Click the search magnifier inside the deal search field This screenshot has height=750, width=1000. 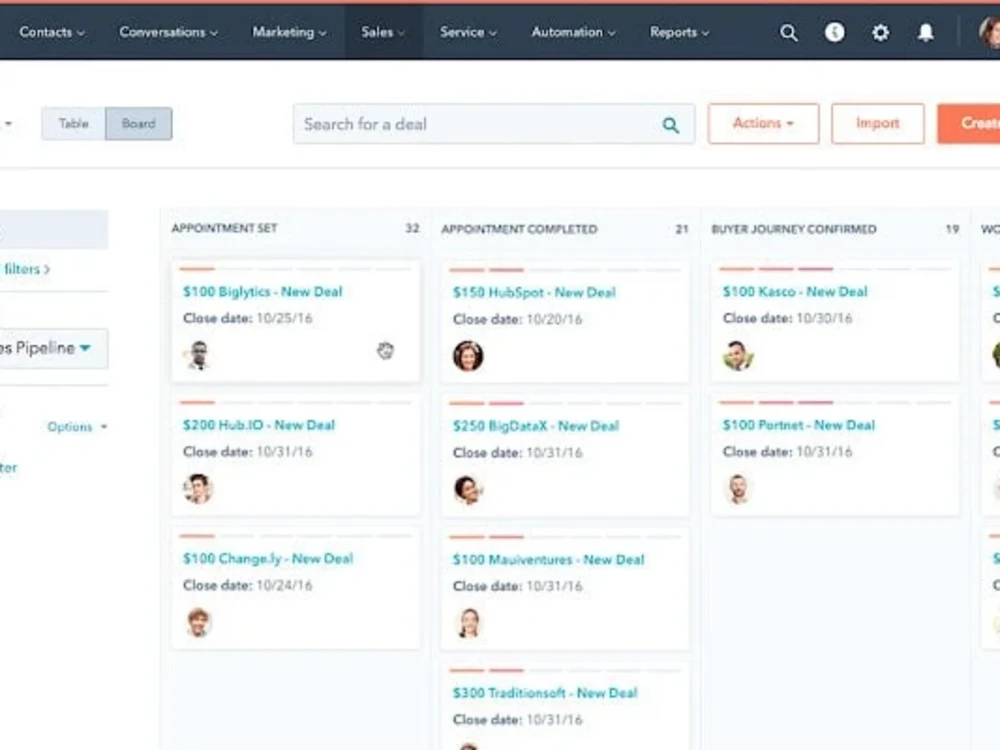coord(670,123)
